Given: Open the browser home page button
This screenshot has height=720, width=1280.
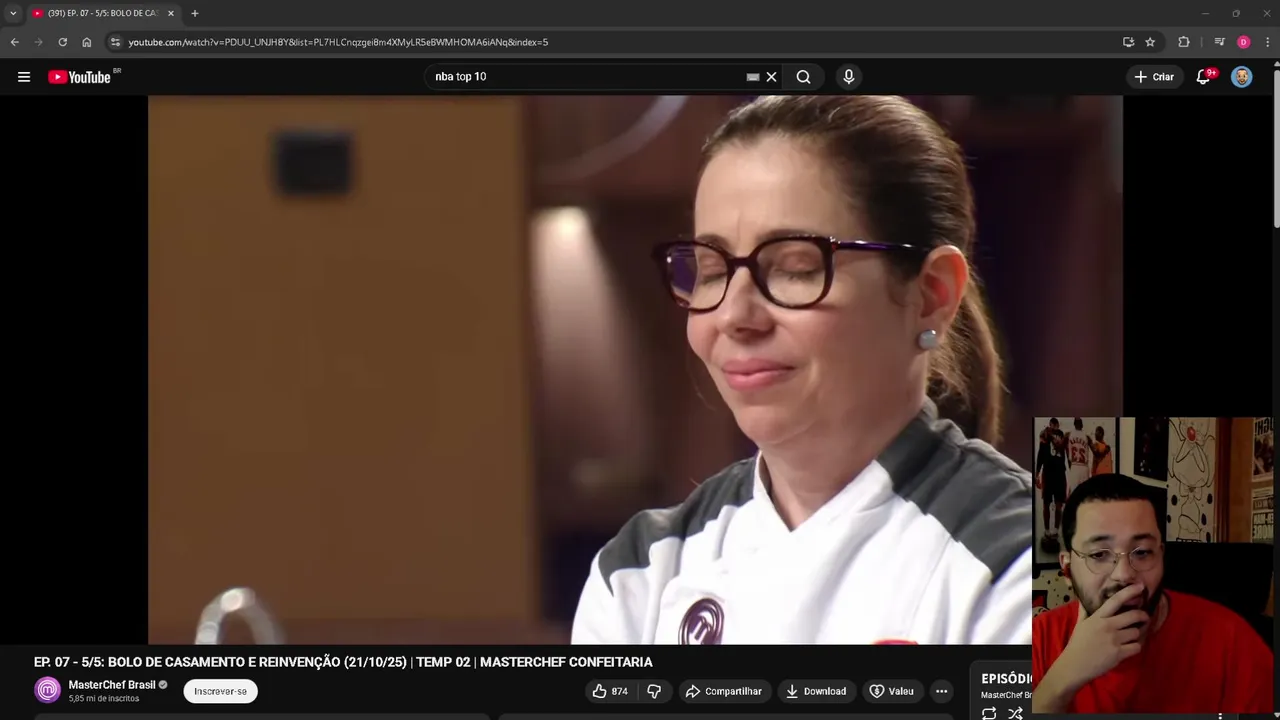Looking at the screenshot, I should click(87, 42).
